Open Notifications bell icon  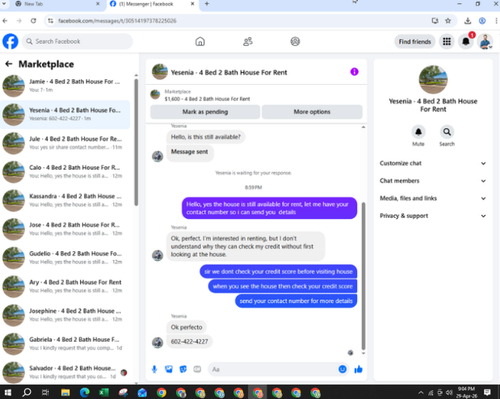coord(466,41)
